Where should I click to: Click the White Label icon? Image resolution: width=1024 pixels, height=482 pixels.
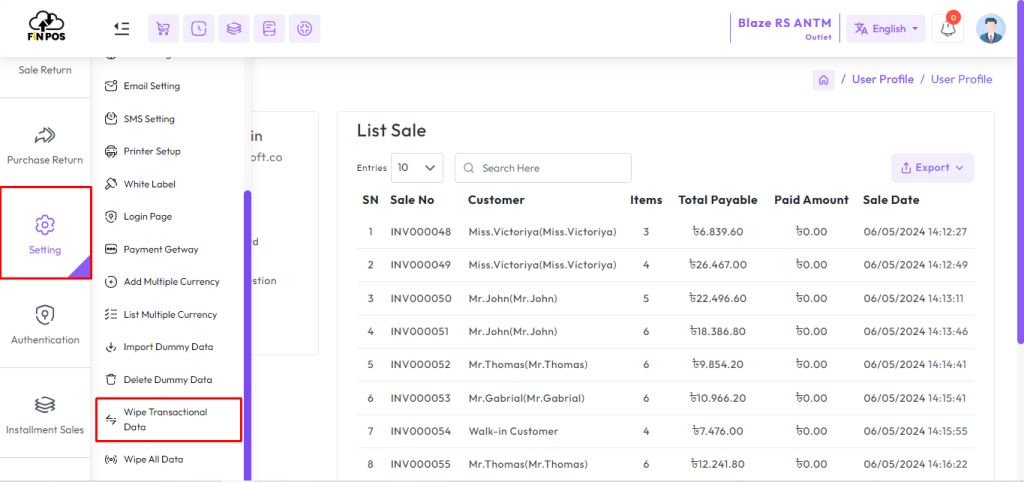tap(111, 184)
